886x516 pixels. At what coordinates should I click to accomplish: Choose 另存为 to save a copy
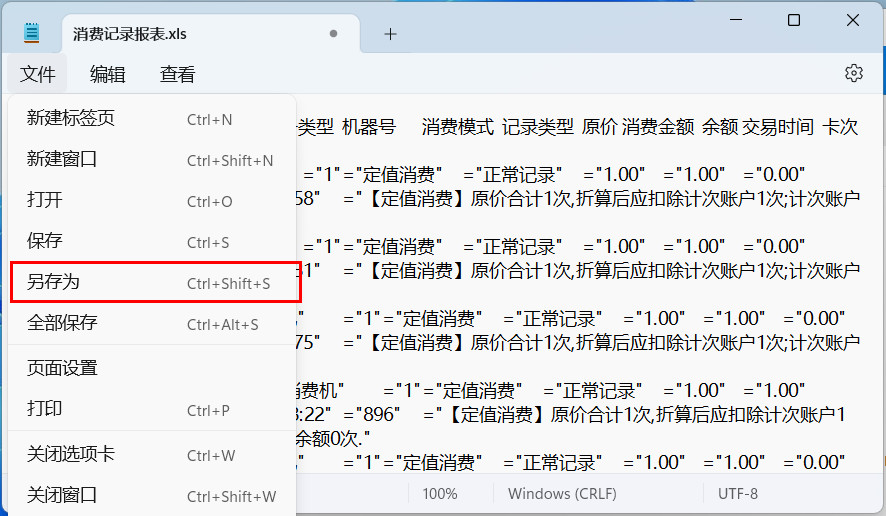point(153,282)
